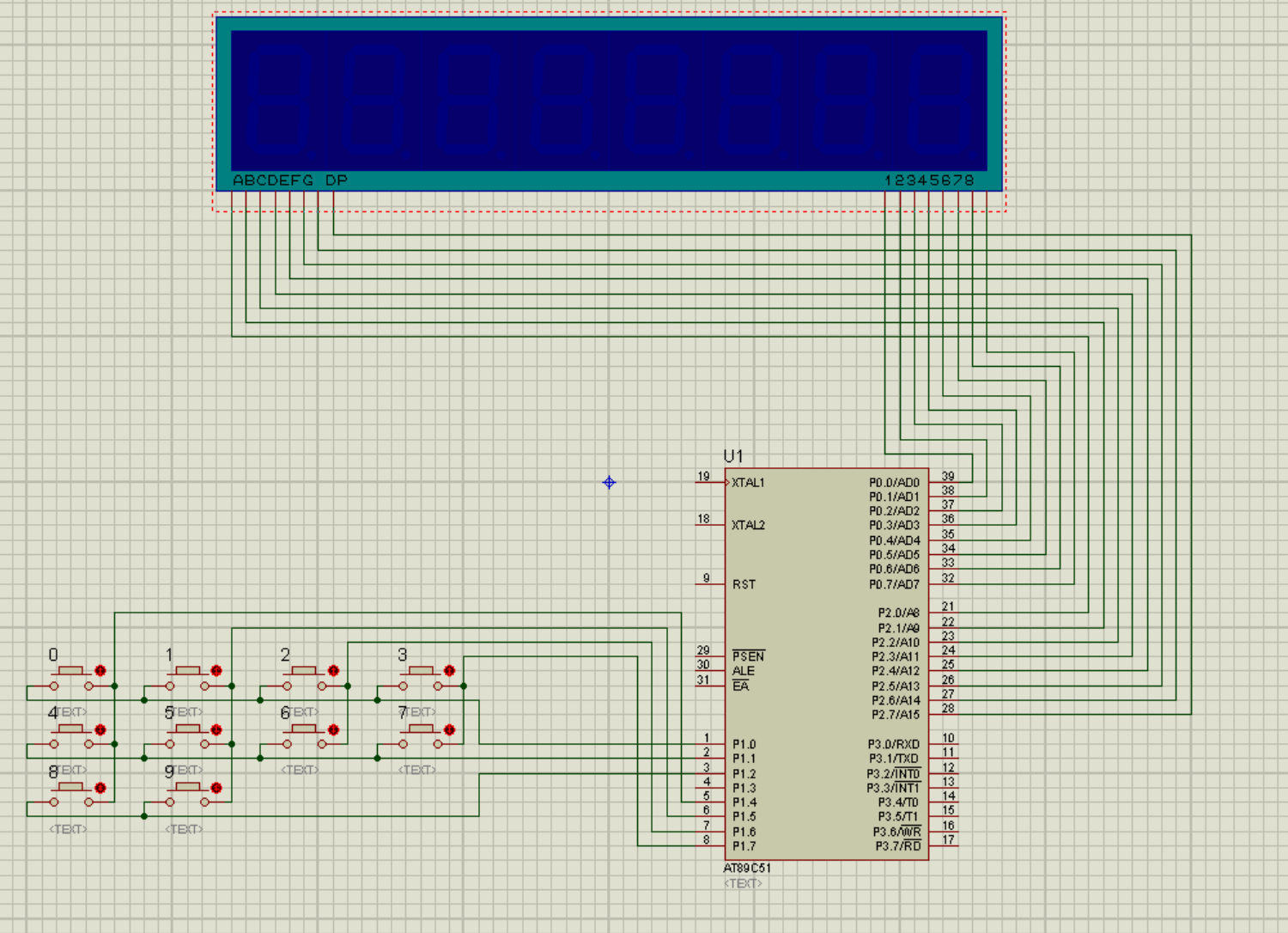
Task: Toggle the red latch dot on push button 5
Action: point(216,729)
